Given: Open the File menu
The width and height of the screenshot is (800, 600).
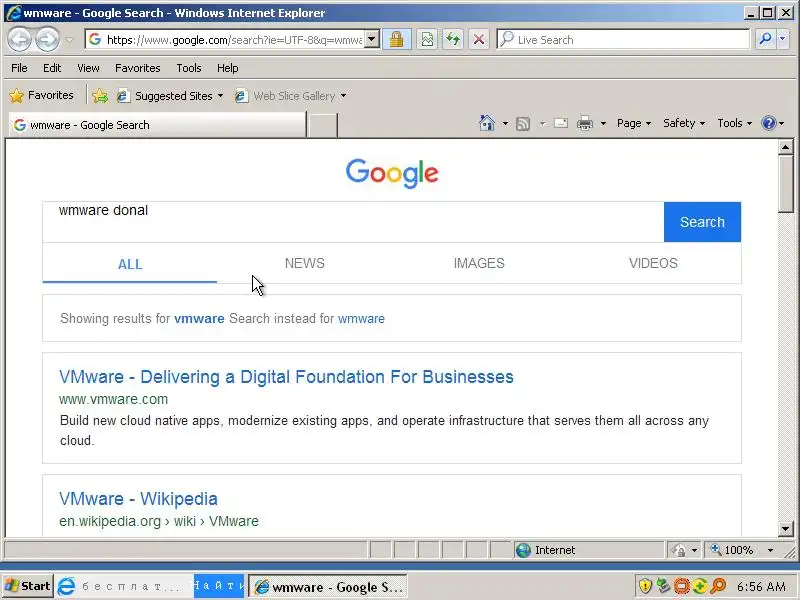Looking at the screenshot, I should coord(19,68).
